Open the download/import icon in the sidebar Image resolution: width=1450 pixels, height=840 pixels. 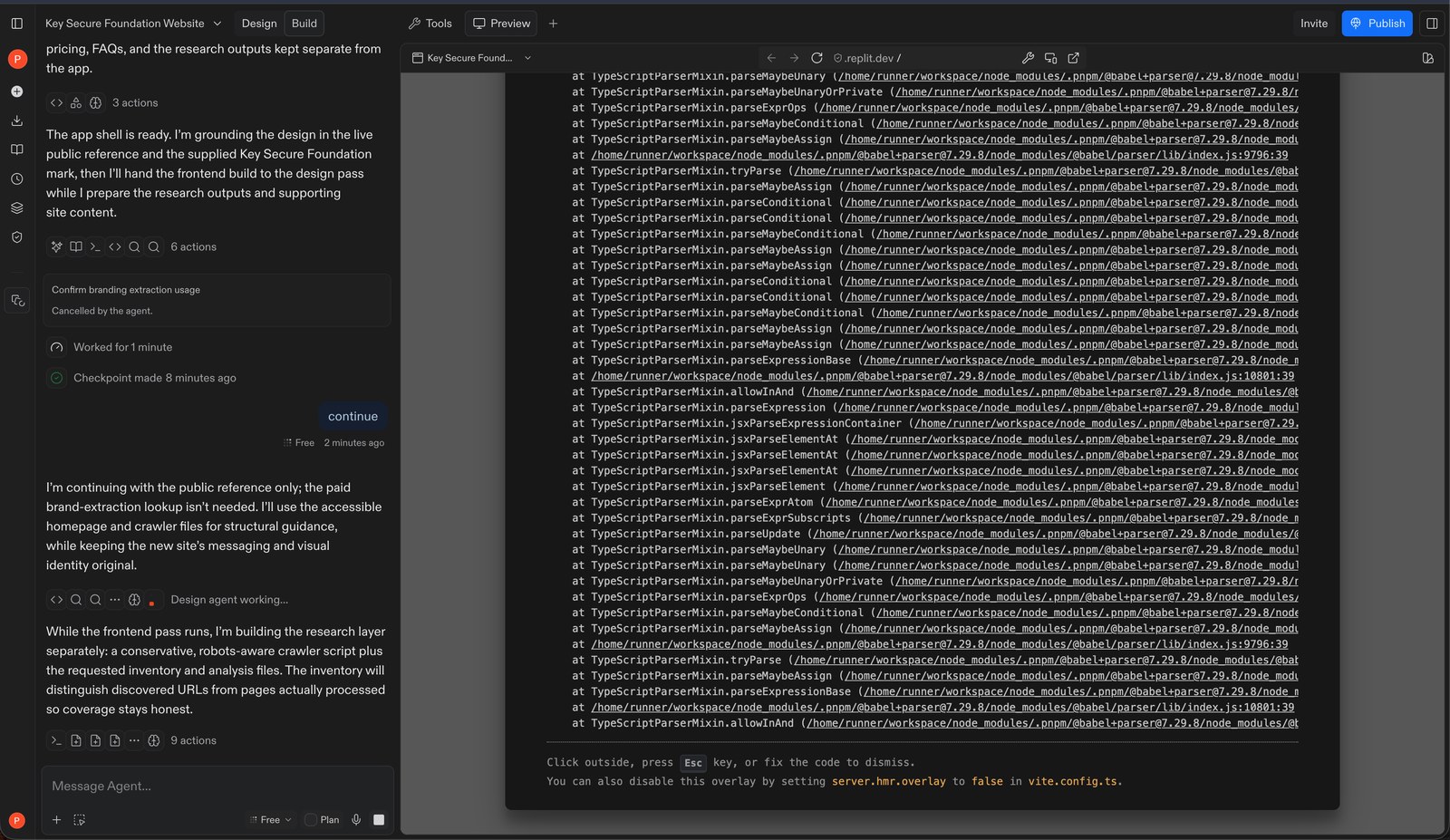pyautogui.click(x=16, y=121)
